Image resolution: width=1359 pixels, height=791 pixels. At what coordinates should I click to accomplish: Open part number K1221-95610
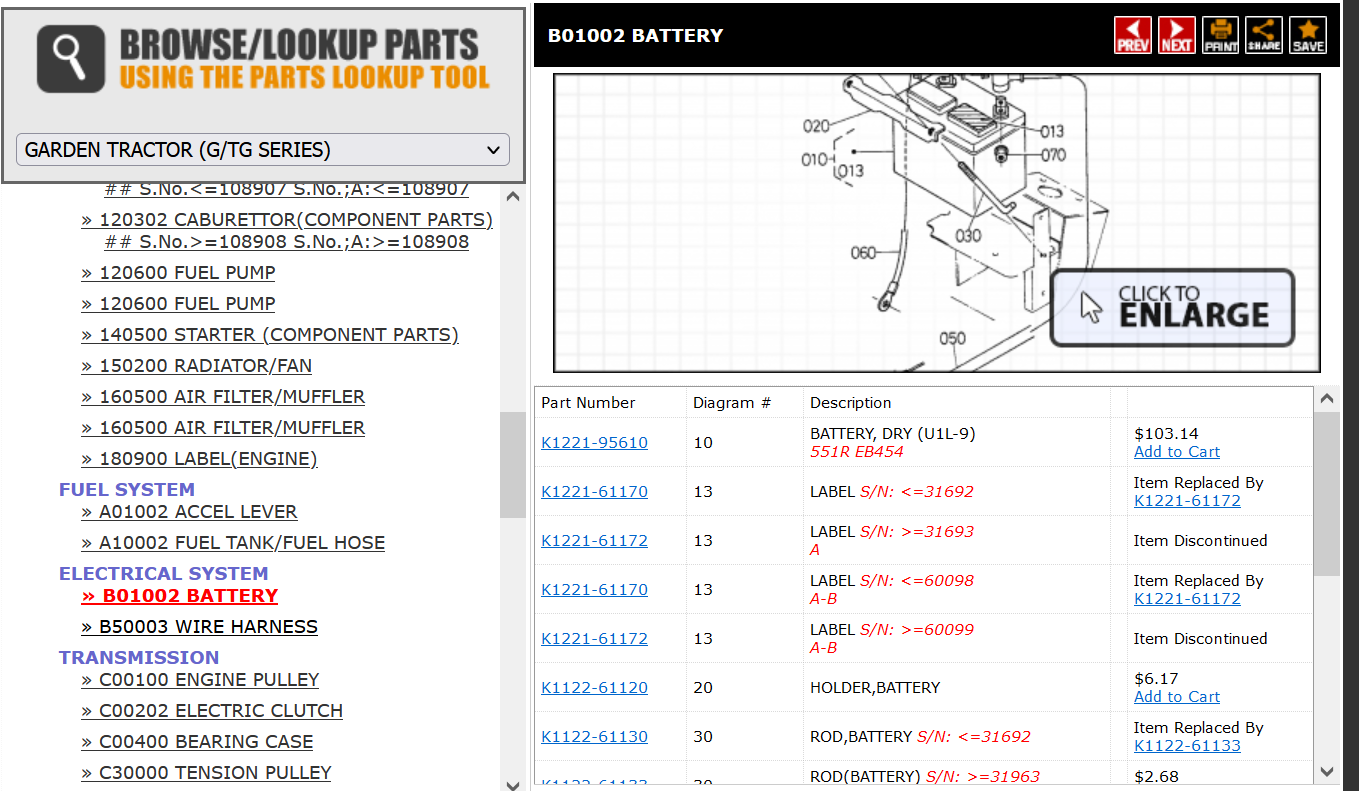point(594,443)
